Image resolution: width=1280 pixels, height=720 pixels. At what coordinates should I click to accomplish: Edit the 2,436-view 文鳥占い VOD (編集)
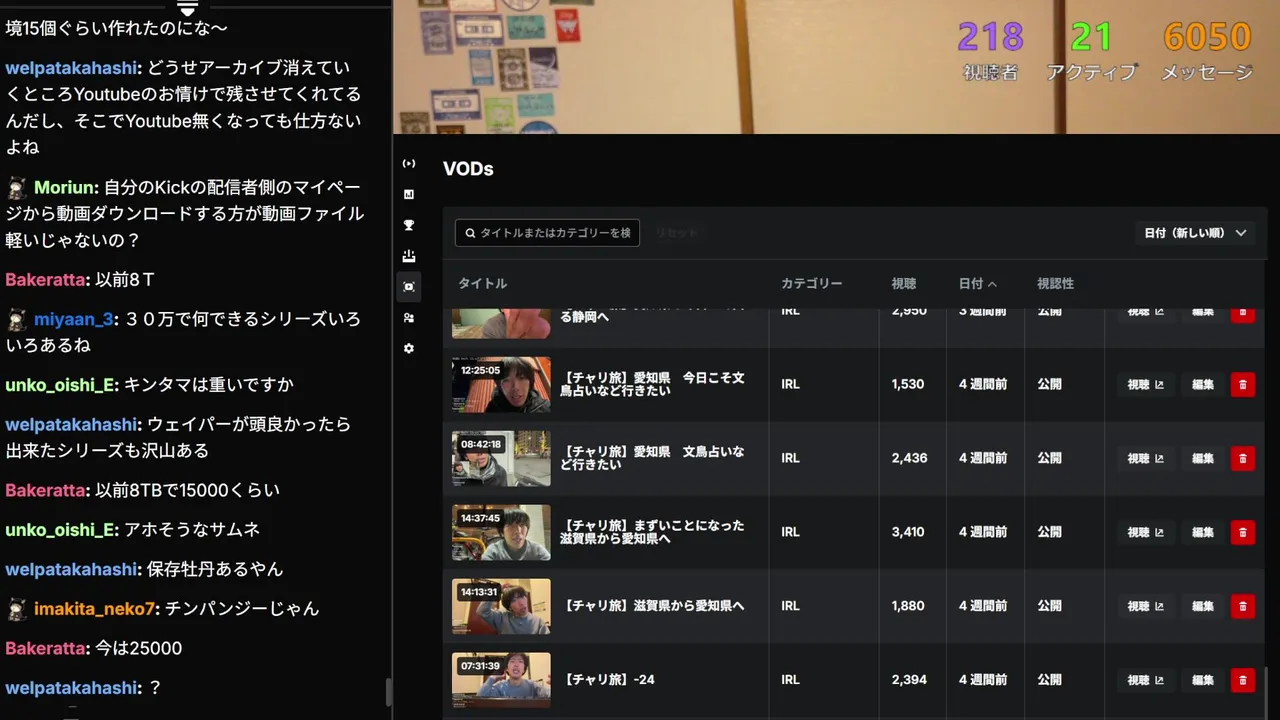tap(1203, 458)
